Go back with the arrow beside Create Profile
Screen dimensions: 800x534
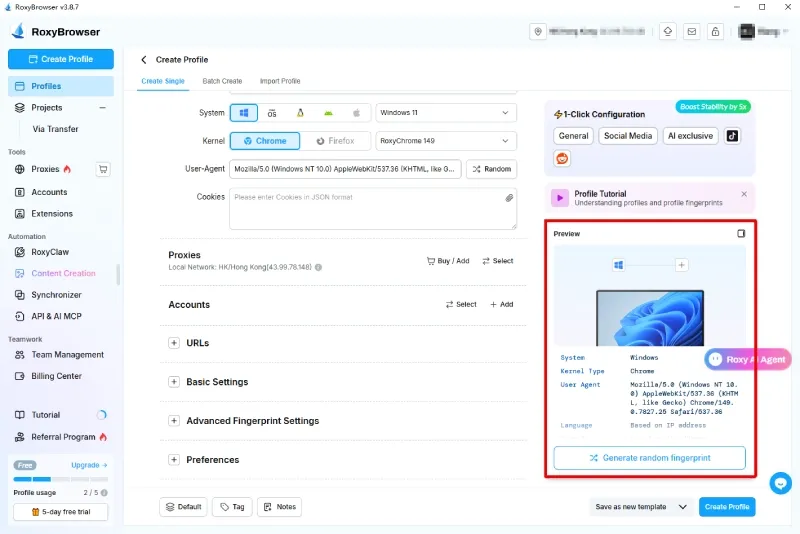[x=144, y=60]
